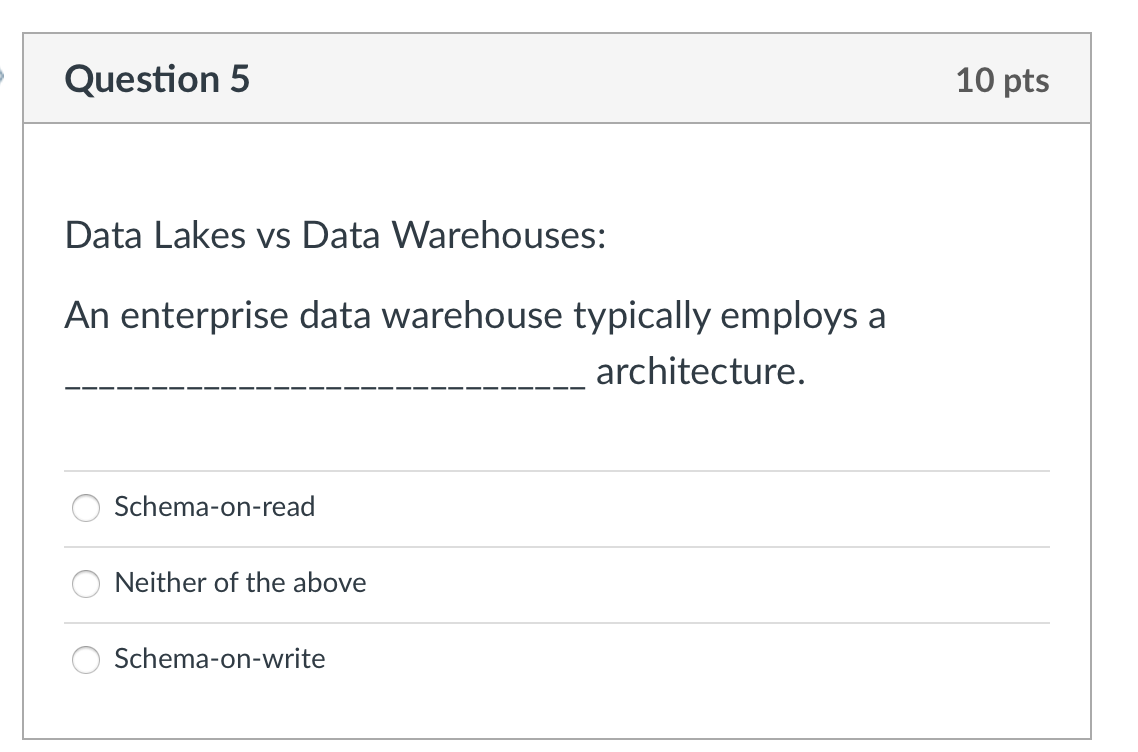Select the Schema-on-read radio button

(86, 509)
